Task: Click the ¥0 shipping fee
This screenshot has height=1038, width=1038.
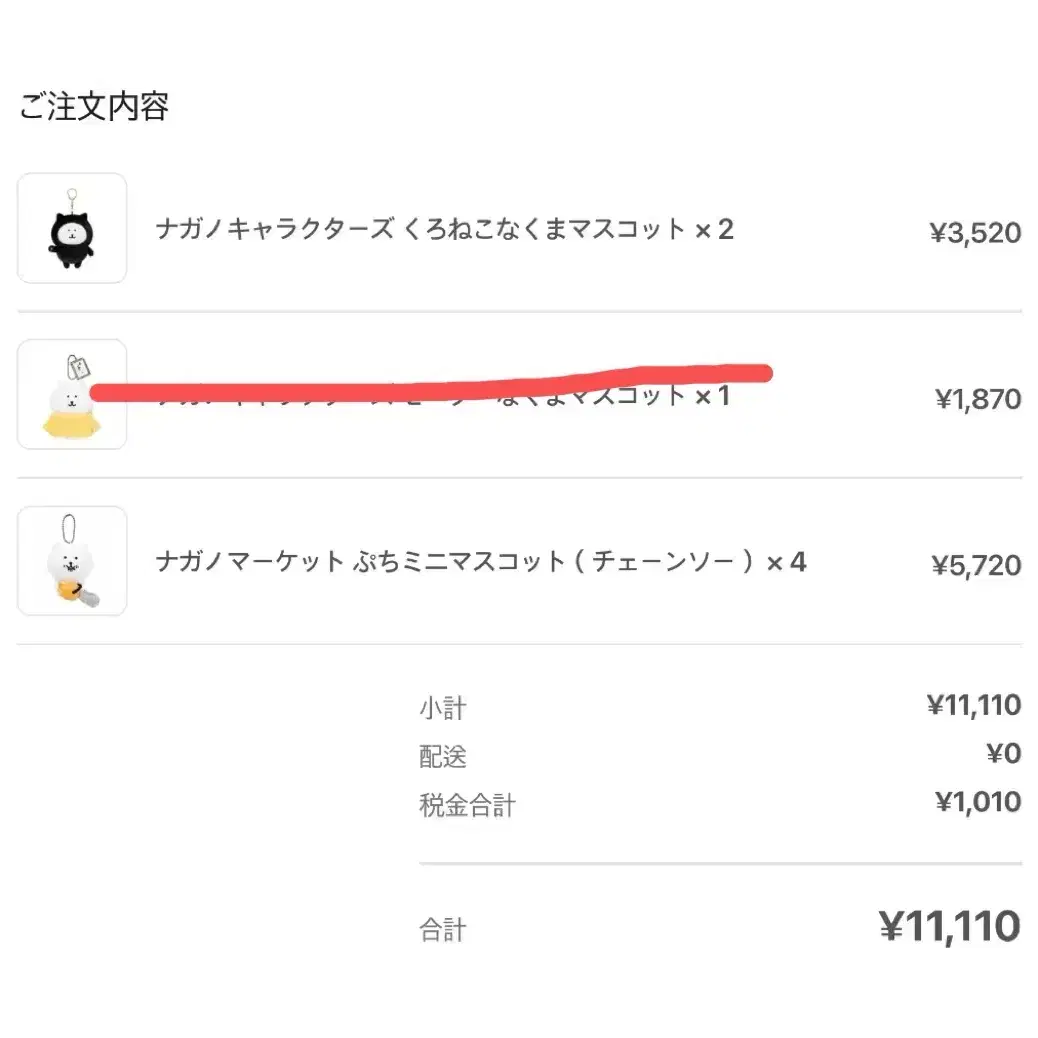Action: [1003, 753]
